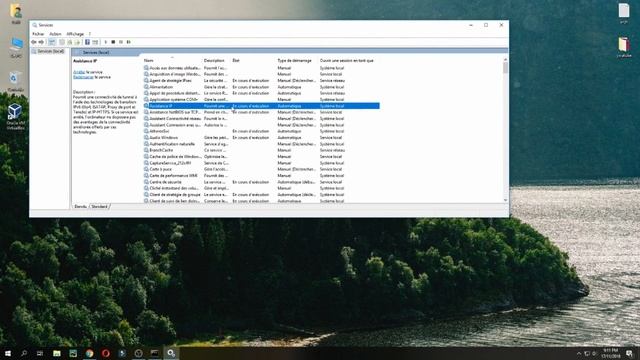The image size is (640, 360).
Task: Click the Back arrow in the Services toolbar
Action: 34,42
